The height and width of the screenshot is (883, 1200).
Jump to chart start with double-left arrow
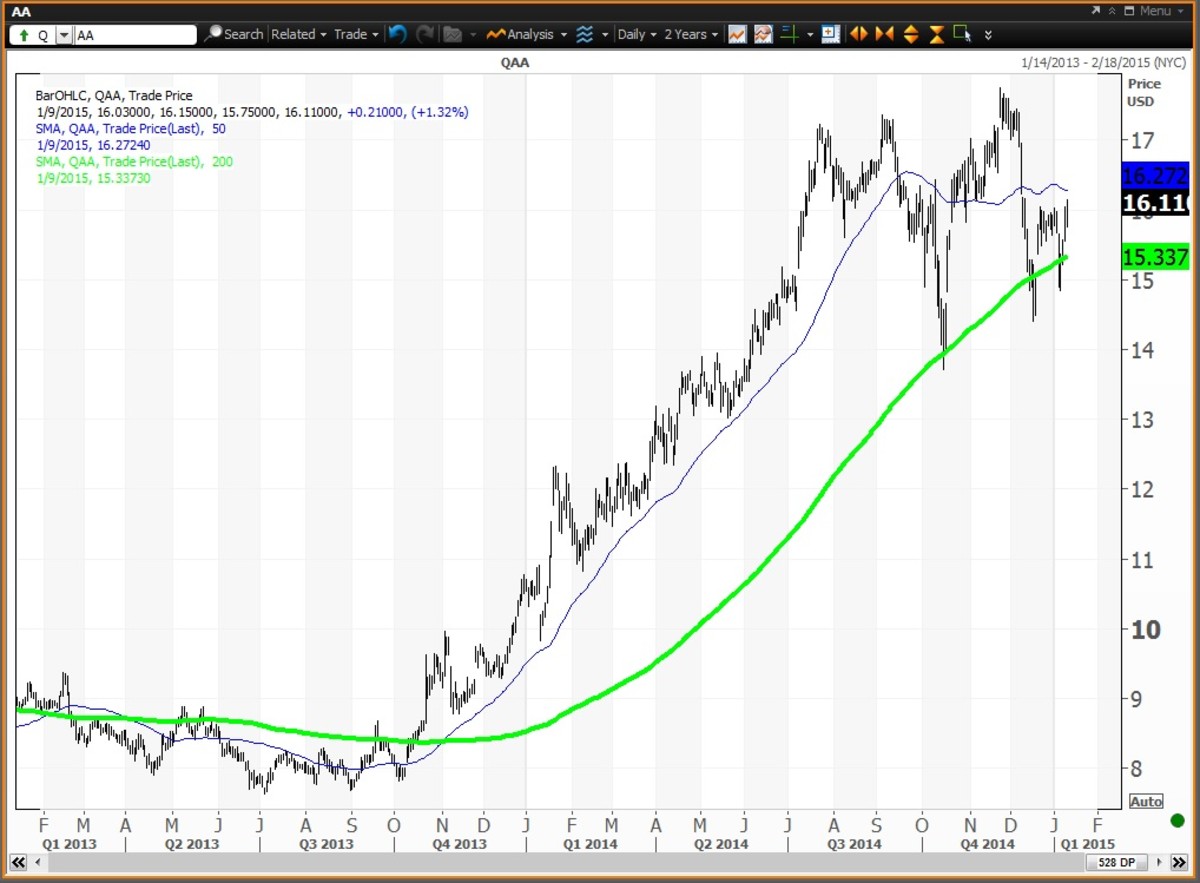(19, 862)
